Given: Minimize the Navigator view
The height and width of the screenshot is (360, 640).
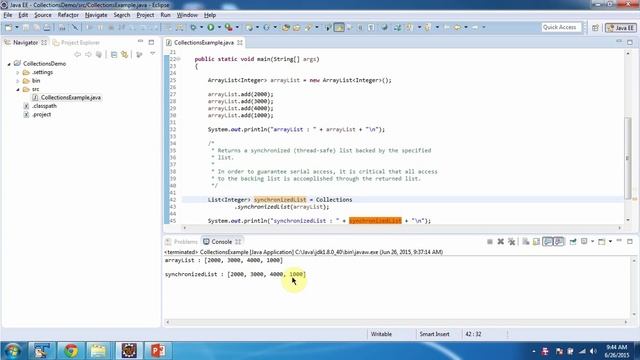Looking at the screenshot, I should click(x=140, y=42).
